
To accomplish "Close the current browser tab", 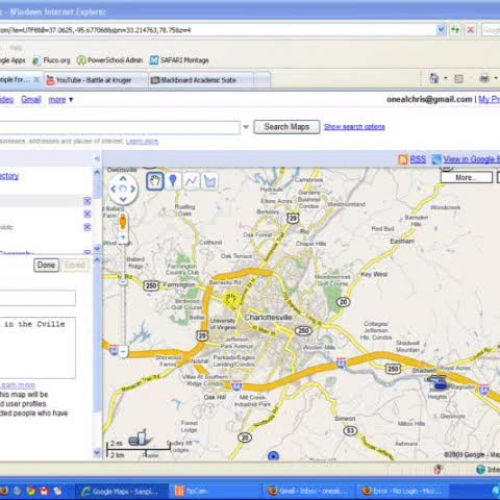I will pos(36,80).
